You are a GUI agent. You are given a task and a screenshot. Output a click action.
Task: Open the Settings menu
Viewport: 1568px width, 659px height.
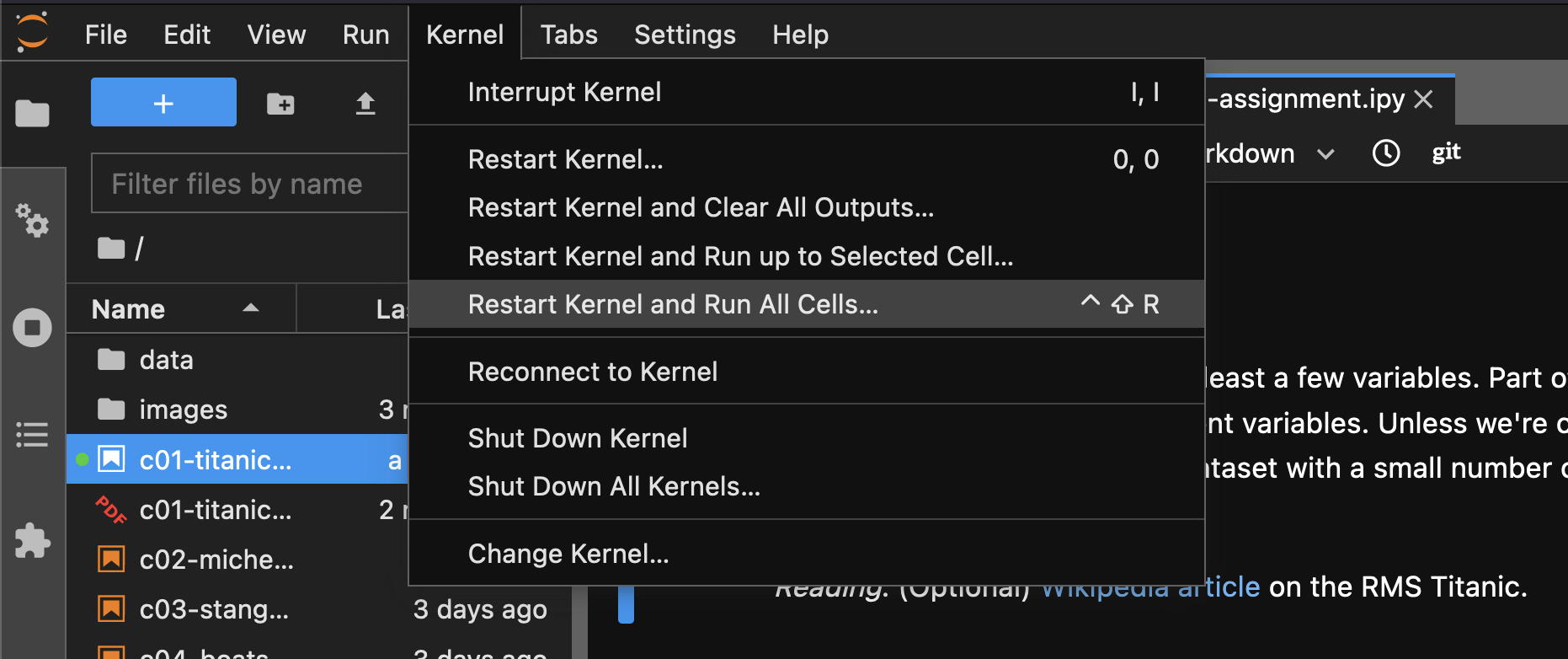pyautogui.click(x=685, y=35)
